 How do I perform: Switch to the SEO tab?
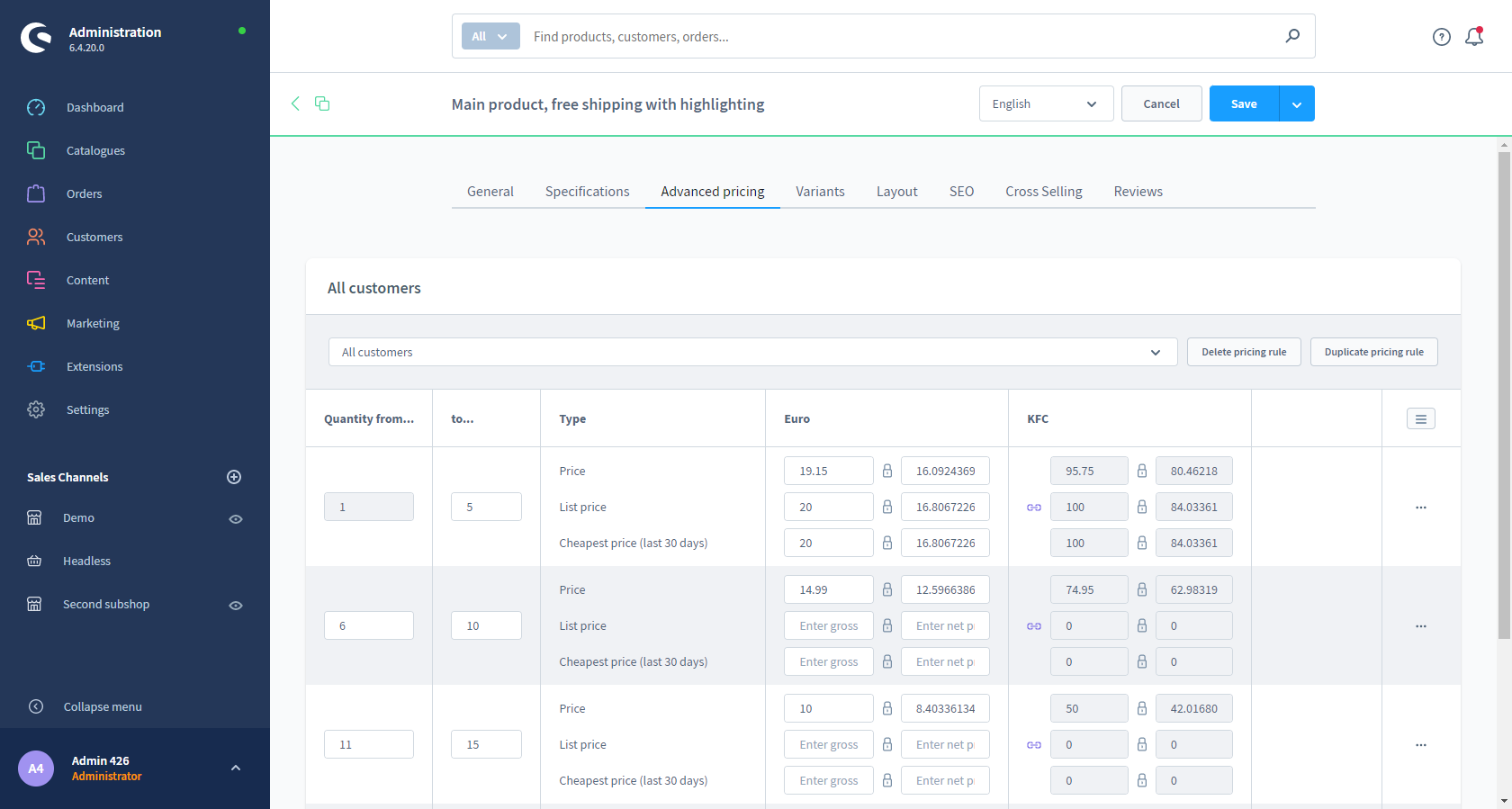[x=961, y=192]
